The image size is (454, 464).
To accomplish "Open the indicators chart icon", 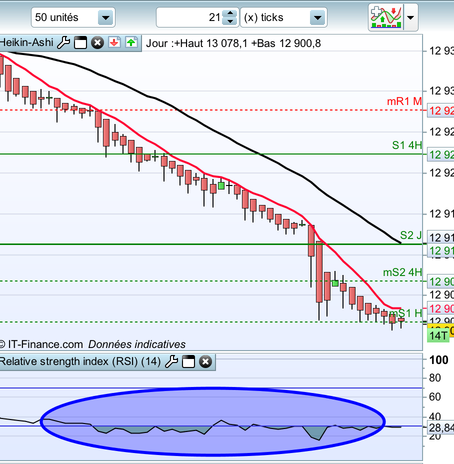I will [x=386, y=17].
